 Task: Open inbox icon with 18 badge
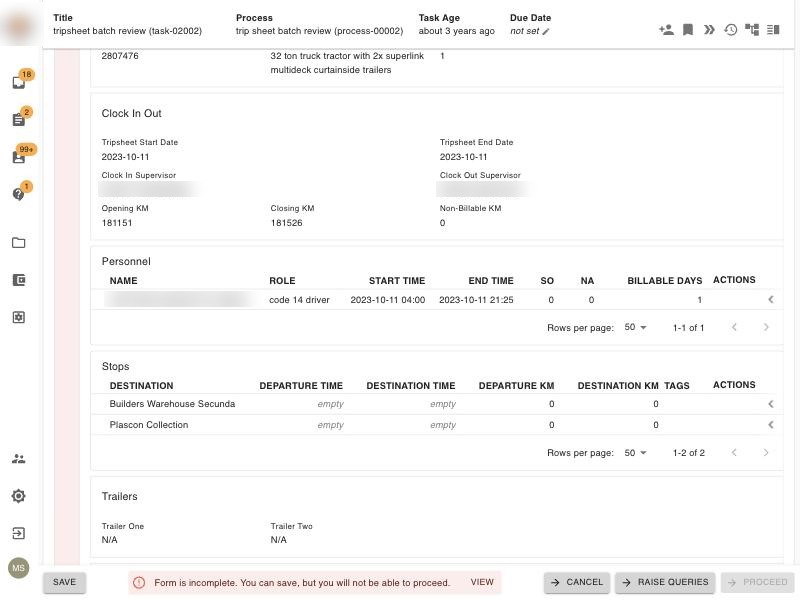click(x=19, y=82)
